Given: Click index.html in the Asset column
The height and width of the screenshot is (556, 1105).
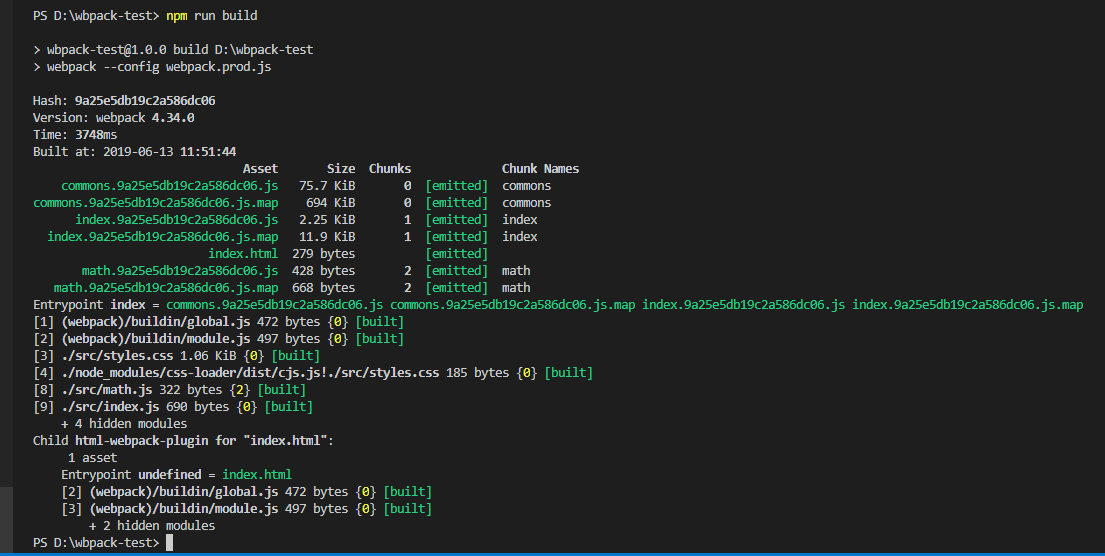Looking at the screenshot, I should pyautogui.click(x=243, y=253).
